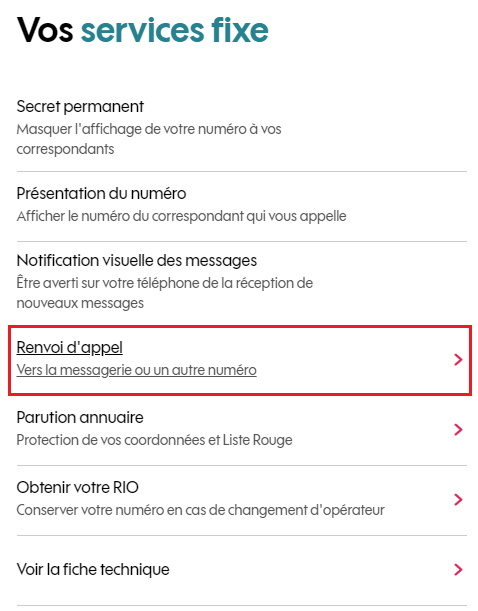Click "Vers la messagerie ou un autre numéro" link
478x611 pixels.
[136, 370]
